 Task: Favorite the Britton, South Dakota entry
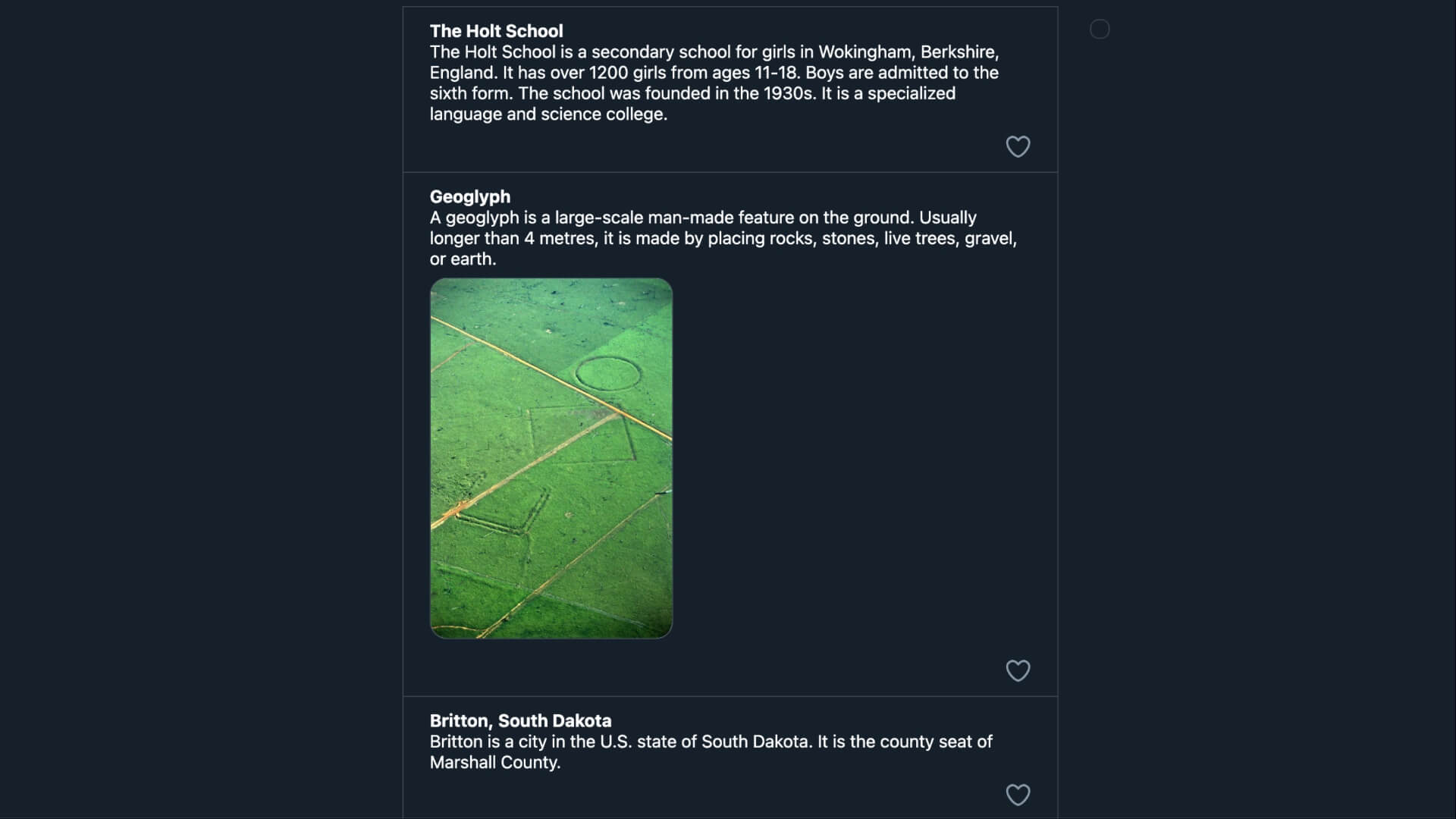(1018, 794)
